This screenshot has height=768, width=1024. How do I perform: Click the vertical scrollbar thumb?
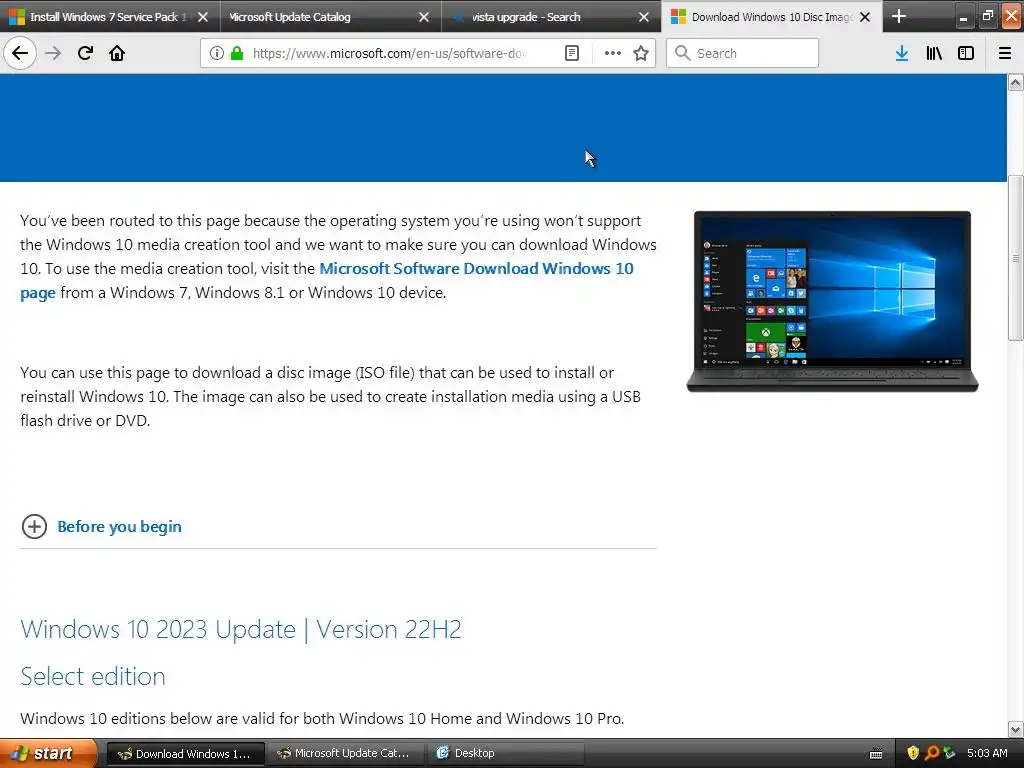pos(1016,258)
